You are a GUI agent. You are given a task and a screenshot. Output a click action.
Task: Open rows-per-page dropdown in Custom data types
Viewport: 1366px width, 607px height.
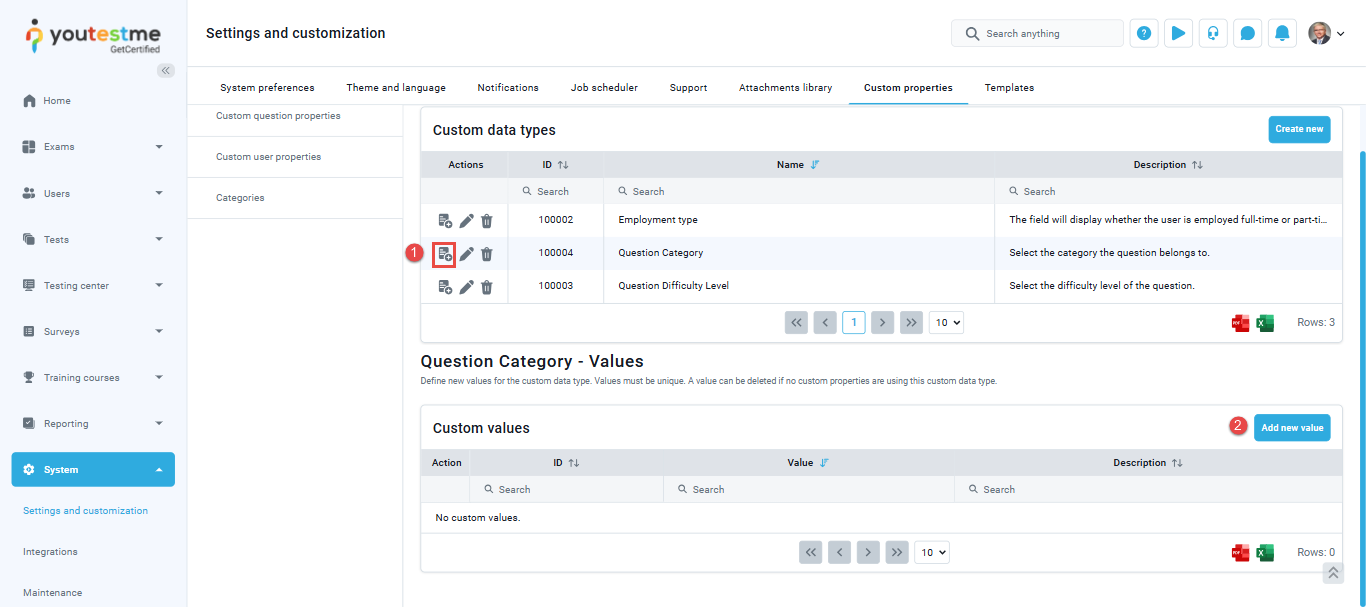[x=945, y=323]
